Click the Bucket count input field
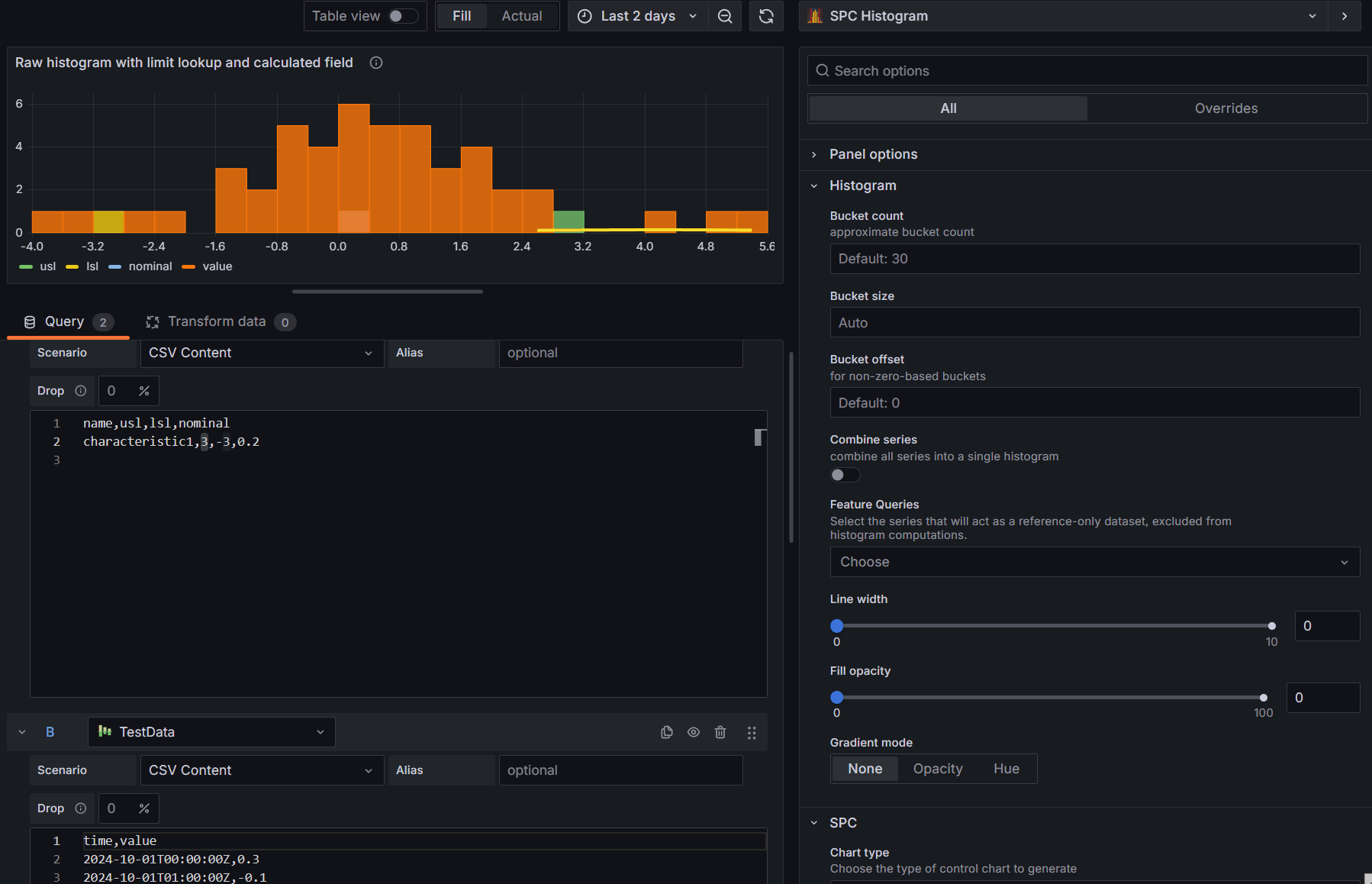Screen dimensions: 1372x884 coord(1094,259)
